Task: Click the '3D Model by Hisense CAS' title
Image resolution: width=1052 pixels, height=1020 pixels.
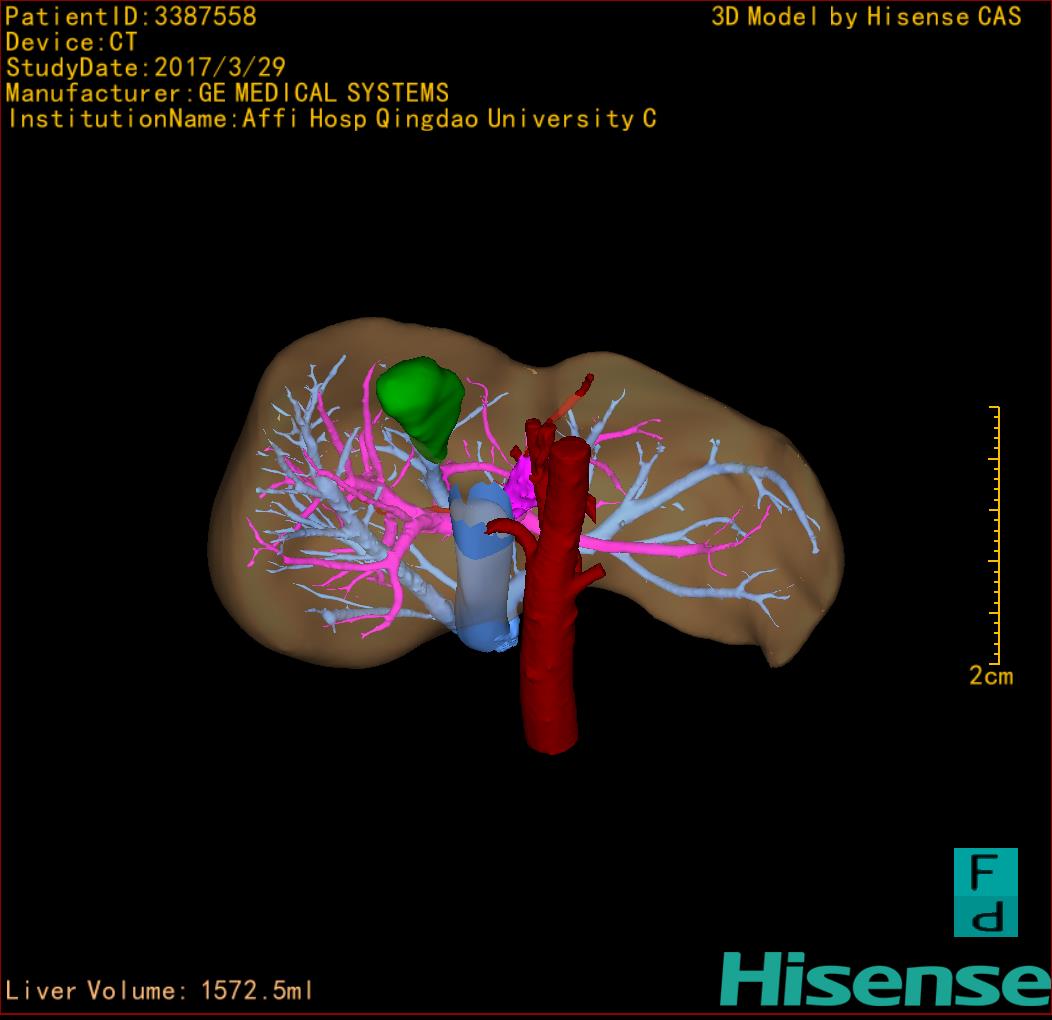Action: pos(866,17)
